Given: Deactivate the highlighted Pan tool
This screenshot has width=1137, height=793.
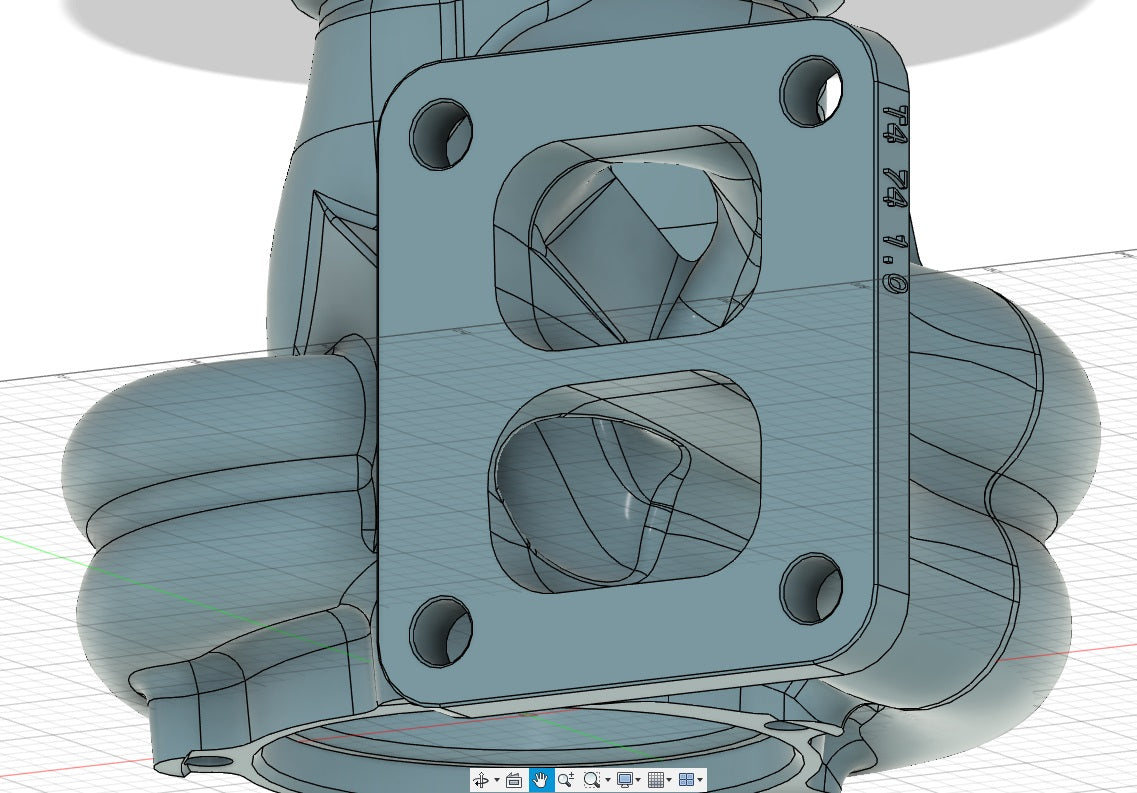Looking at the screenshot, I should 541,779.
